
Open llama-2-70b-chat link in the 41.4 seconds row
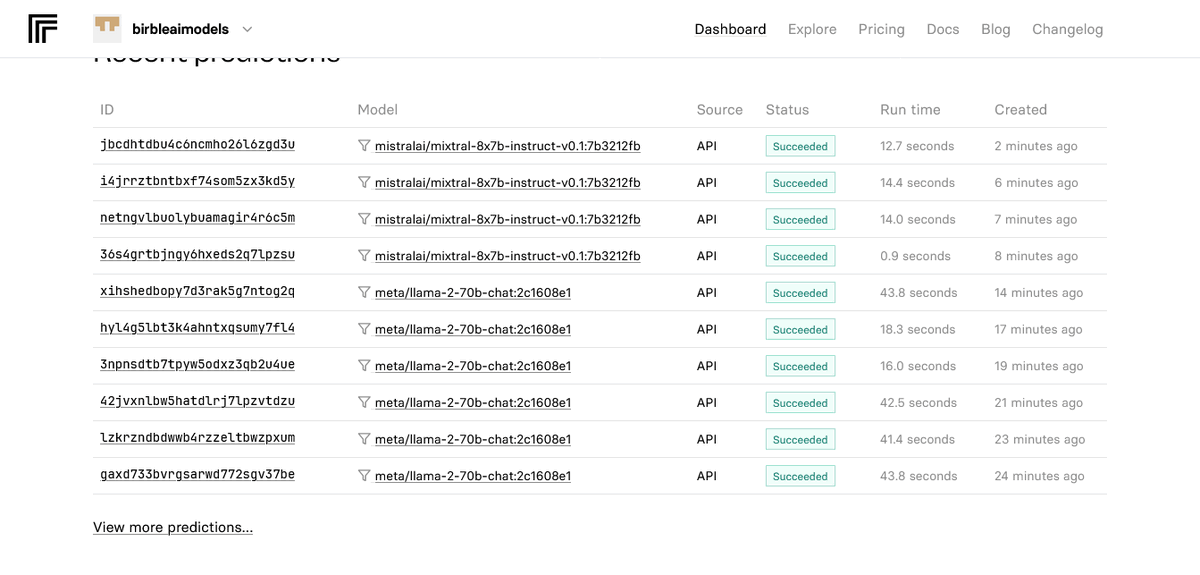coord(473,439)
